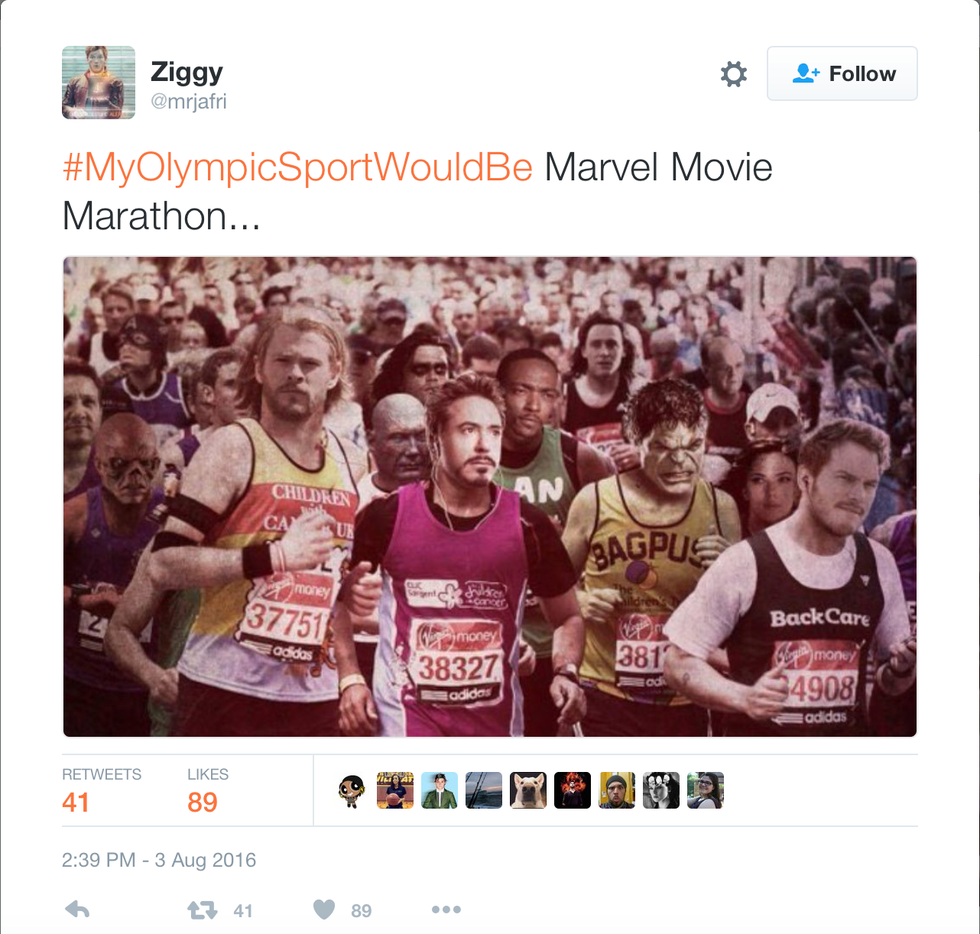
Task: Click the Ziggy display name
Action: pos(186,71)
